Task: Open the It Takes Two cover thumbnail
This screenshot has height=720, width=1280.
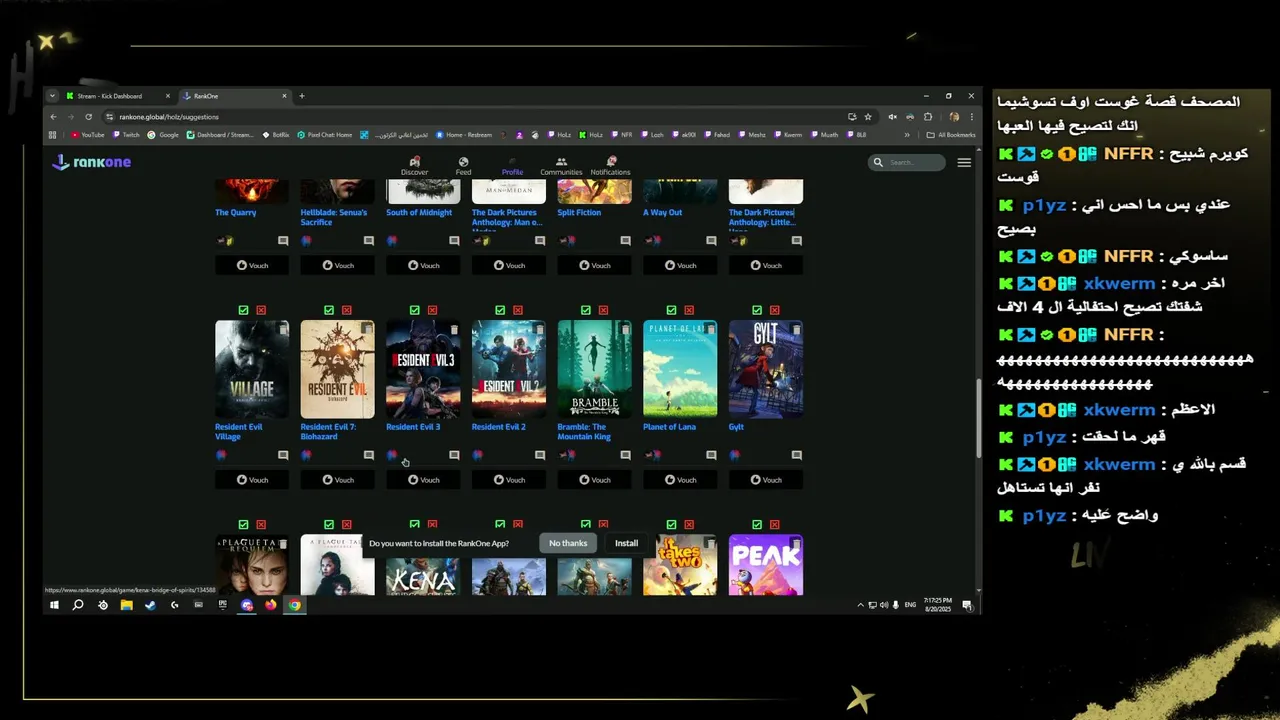Action: click(x=680, y=565)
